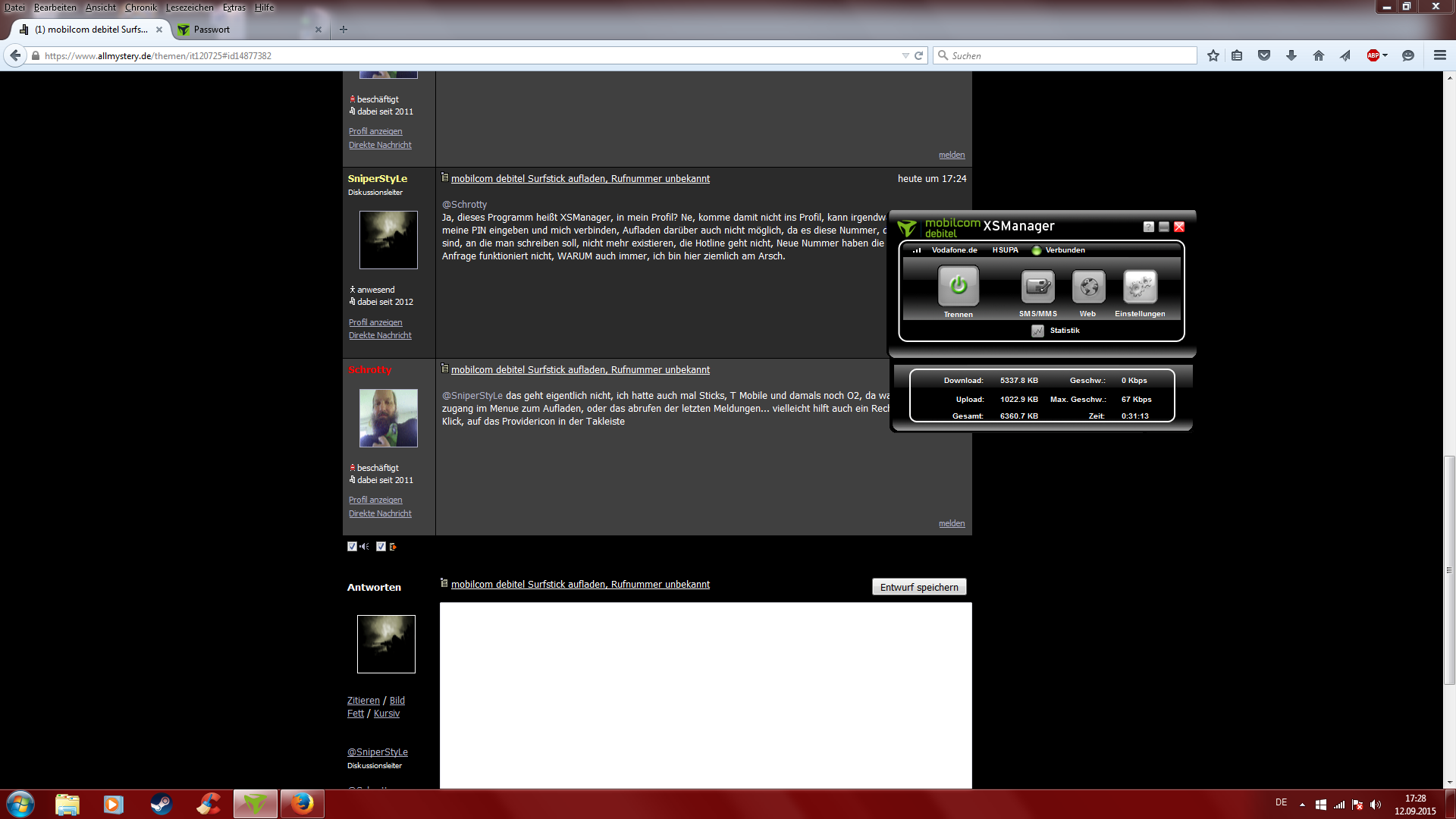
Task: Open Einstellungen gear icon in XSManager
Action: (x=1140, y=287)
